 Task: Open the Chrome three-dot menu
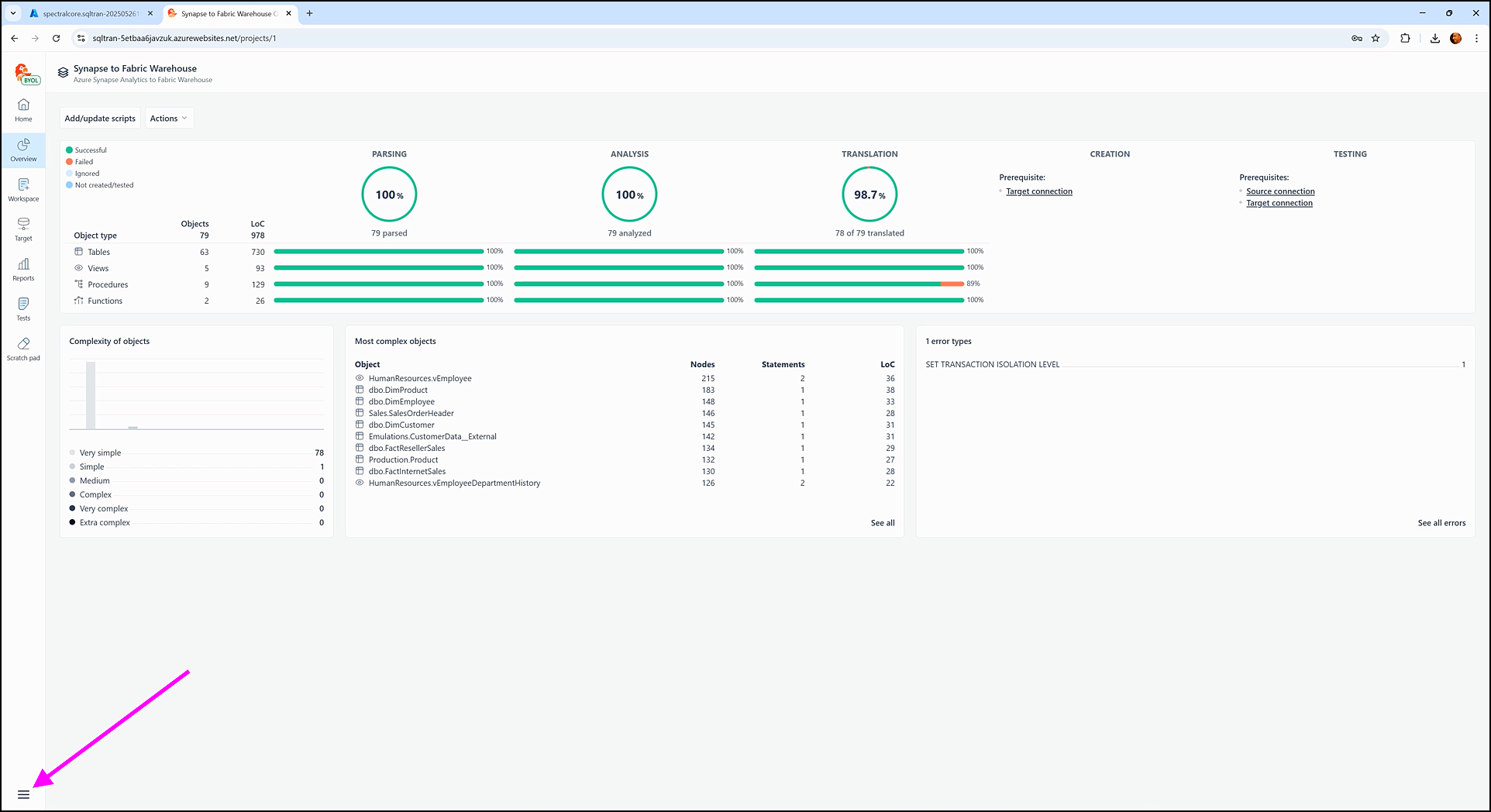[x=1476, y=38]
